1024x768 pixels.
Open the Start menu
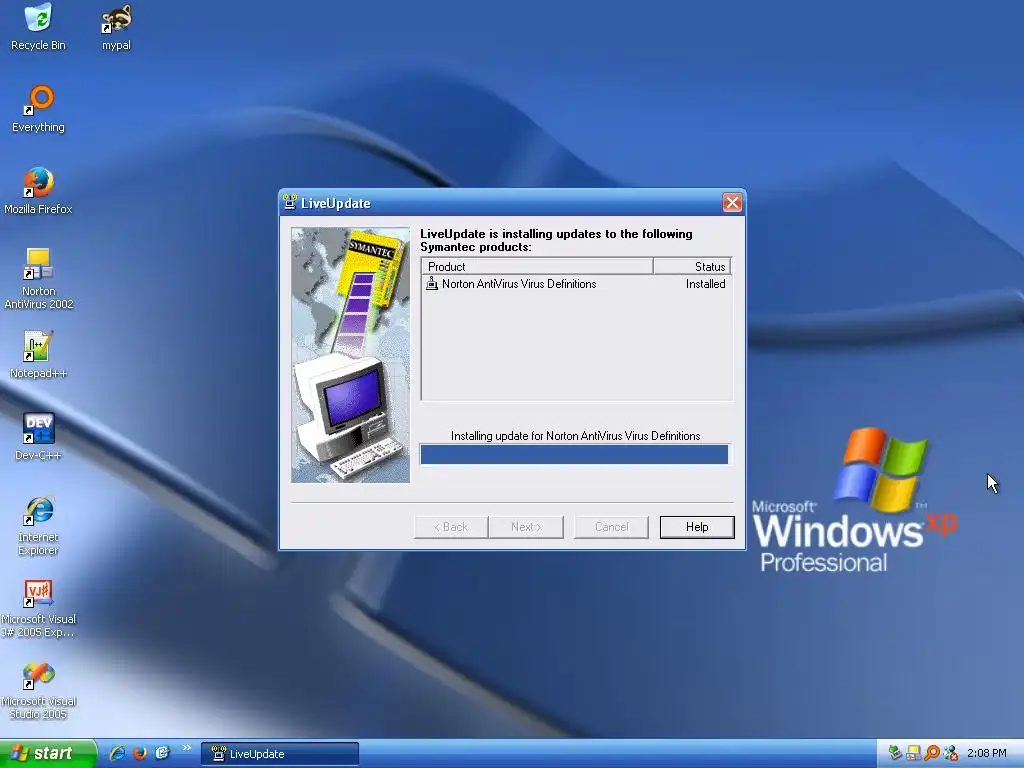point(48,753)
